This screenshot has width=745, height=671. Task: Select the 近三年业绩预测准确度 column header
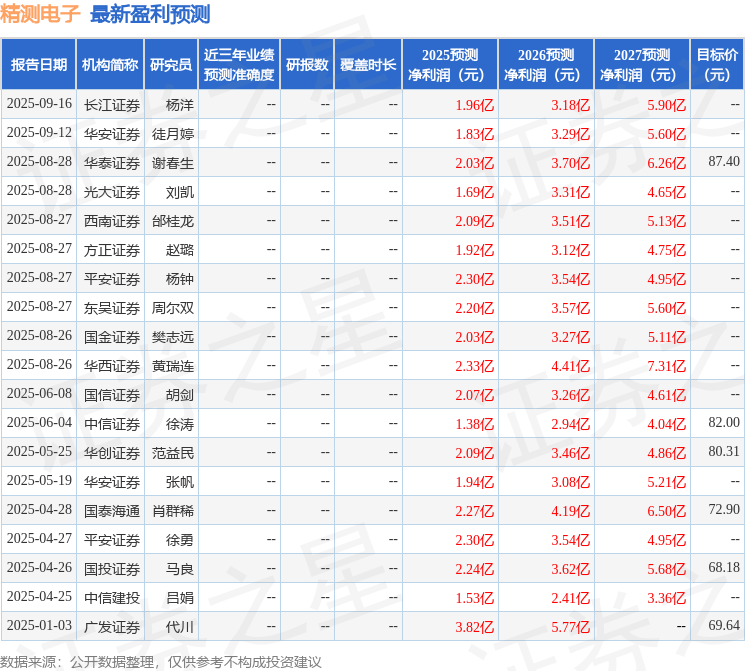[x=239, y=64]
